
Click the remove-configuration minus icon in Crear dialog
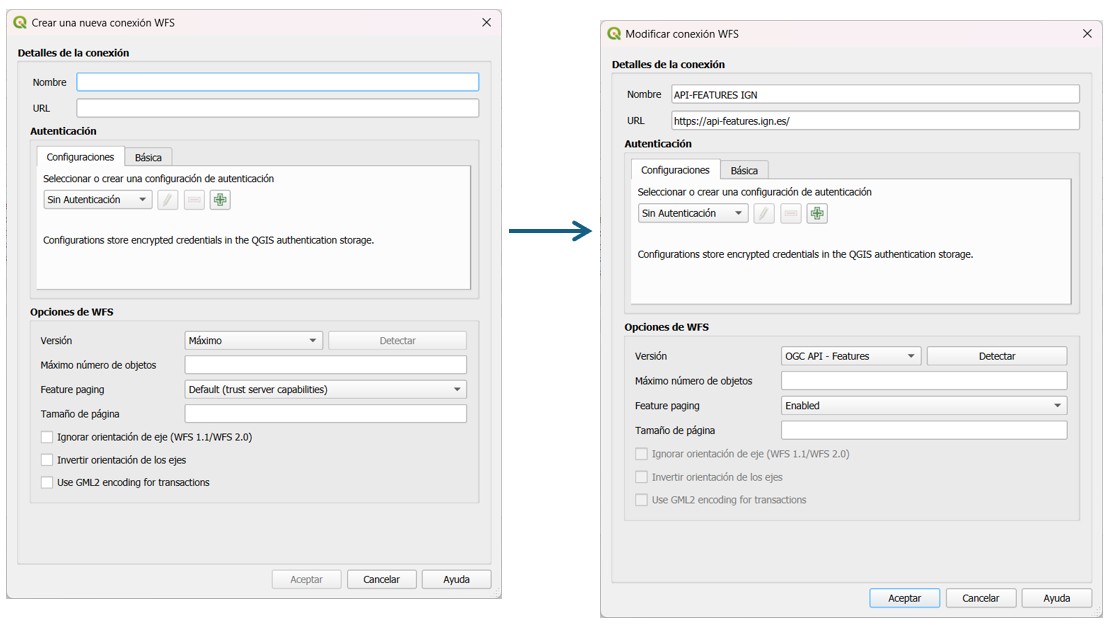click(194, 200)
